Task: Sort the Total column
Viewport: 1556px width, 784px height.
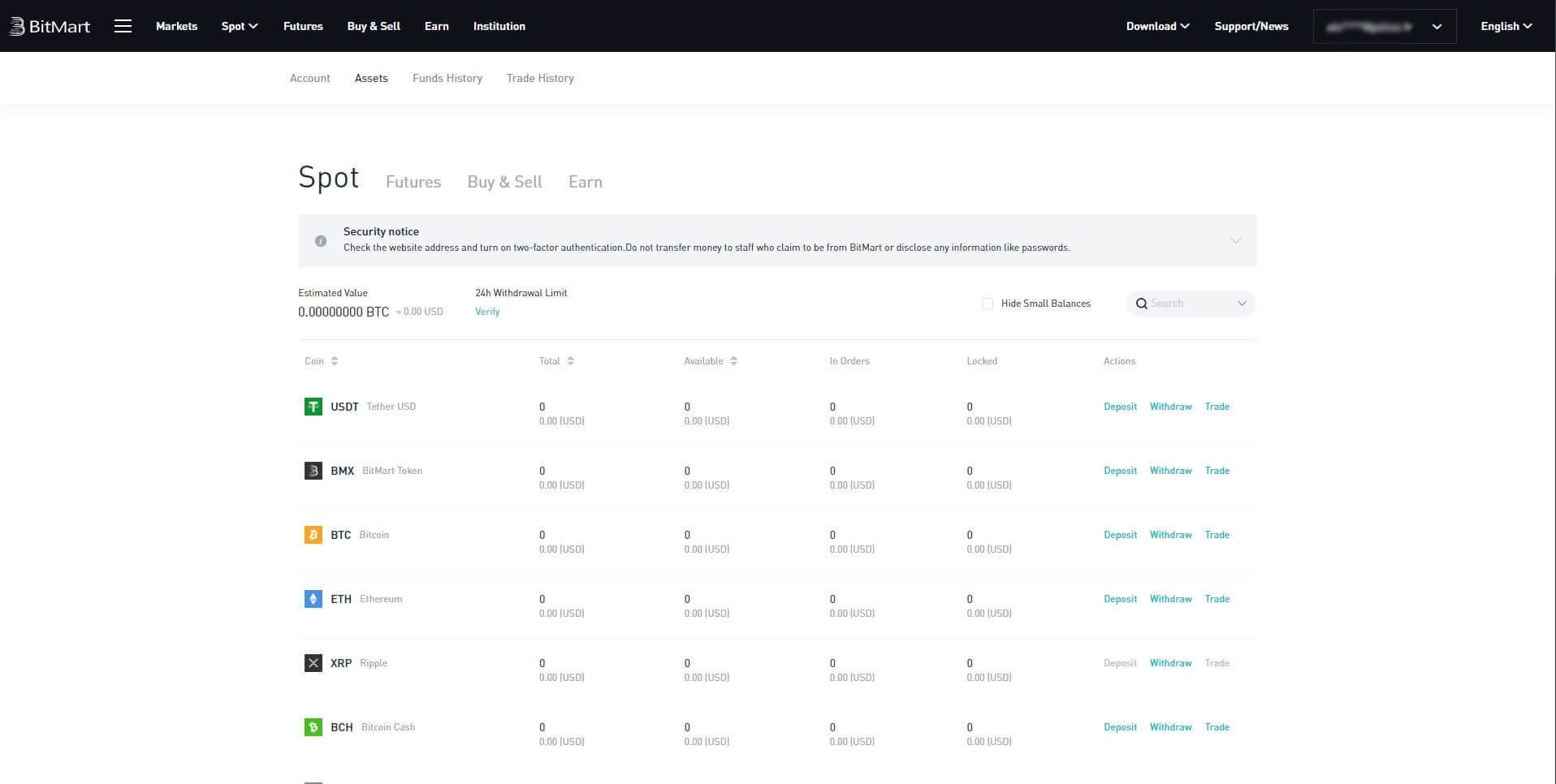Action: point(570,361)
